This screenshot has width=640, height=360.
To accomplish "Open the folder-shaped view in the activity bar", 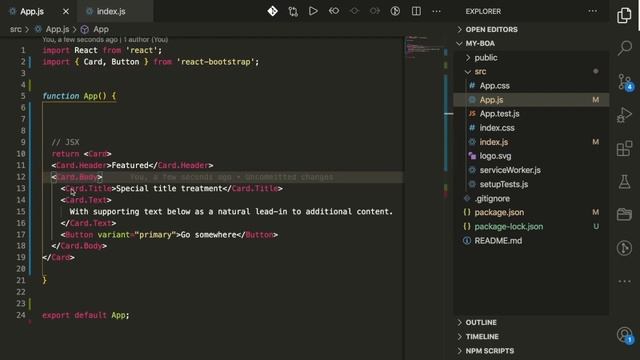I will [624, 214].
